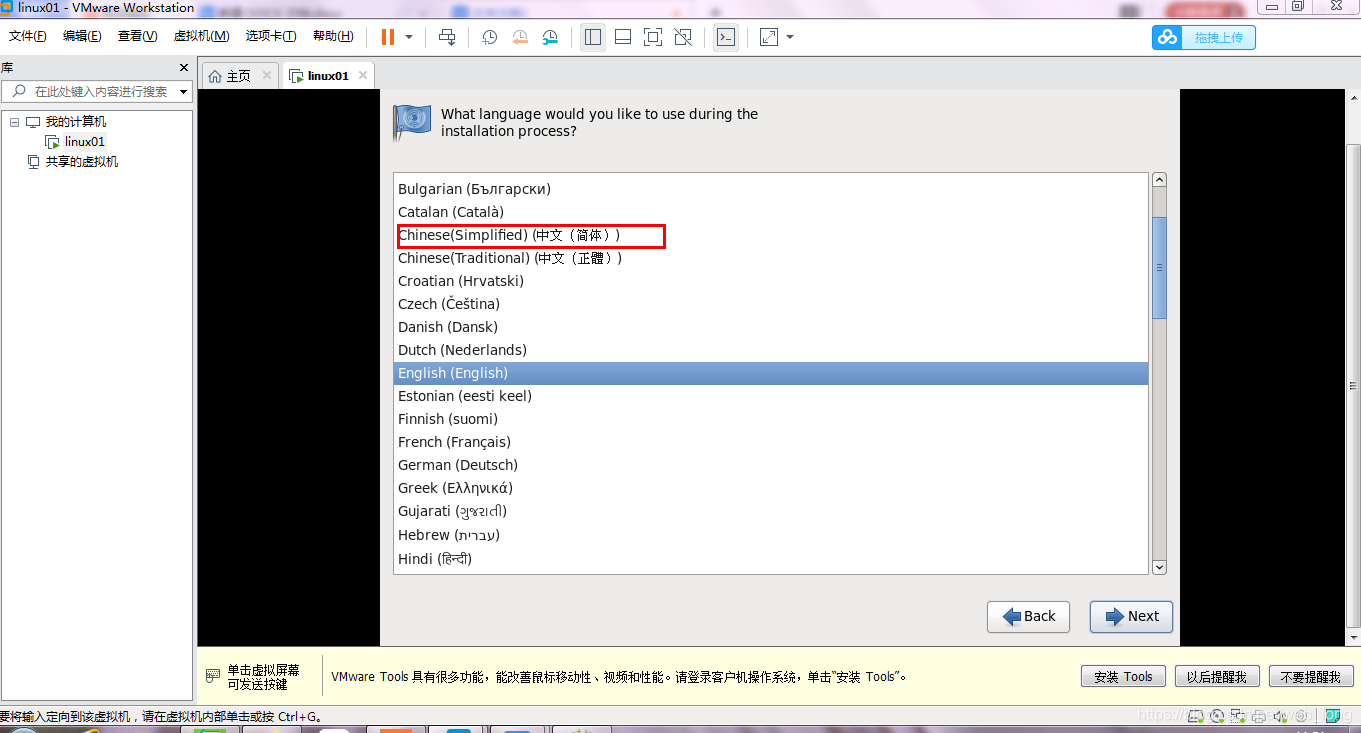1361x733 pixels.
Task: Select Czech (Čeština) language
Action: point(770,304)
